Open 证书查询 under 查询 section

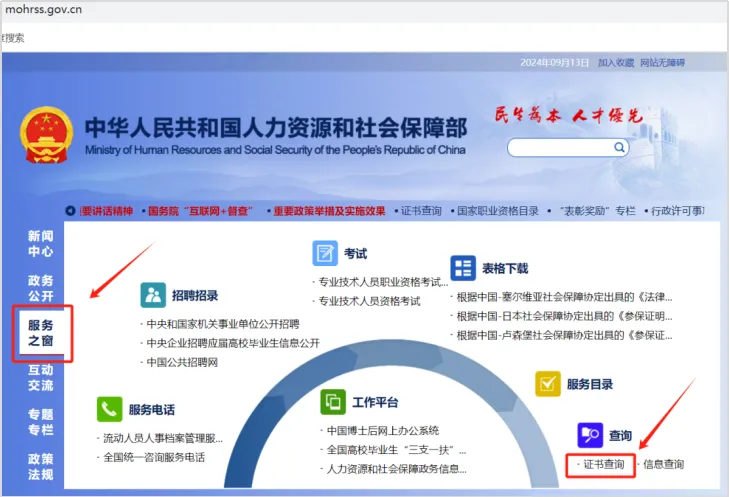603,464
